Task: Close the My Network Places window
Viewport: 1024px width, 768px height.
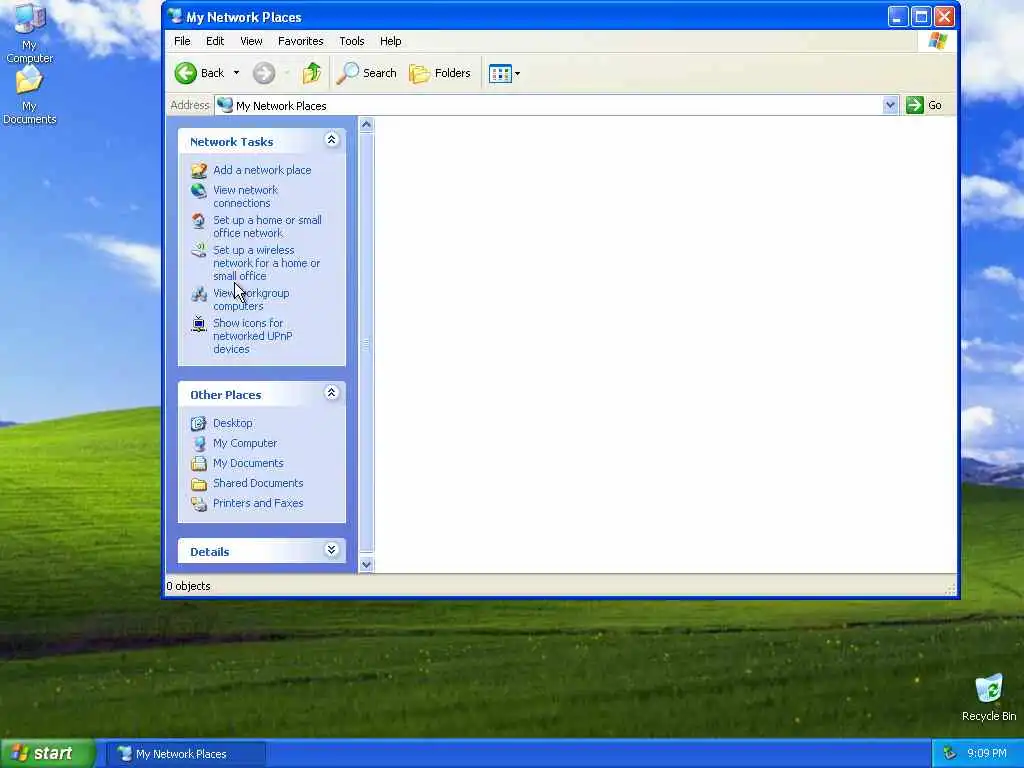Action: coord(944,16)
